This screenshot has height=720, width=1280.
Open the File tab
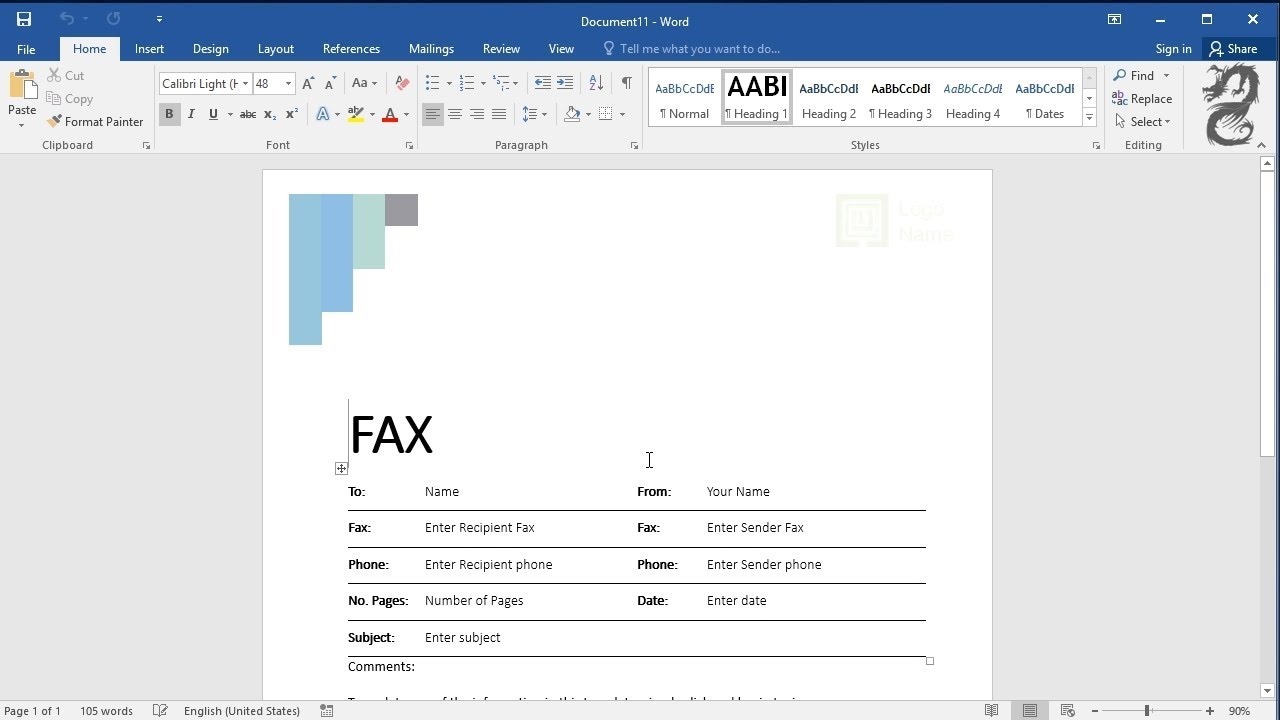click(x=26, y=49)
